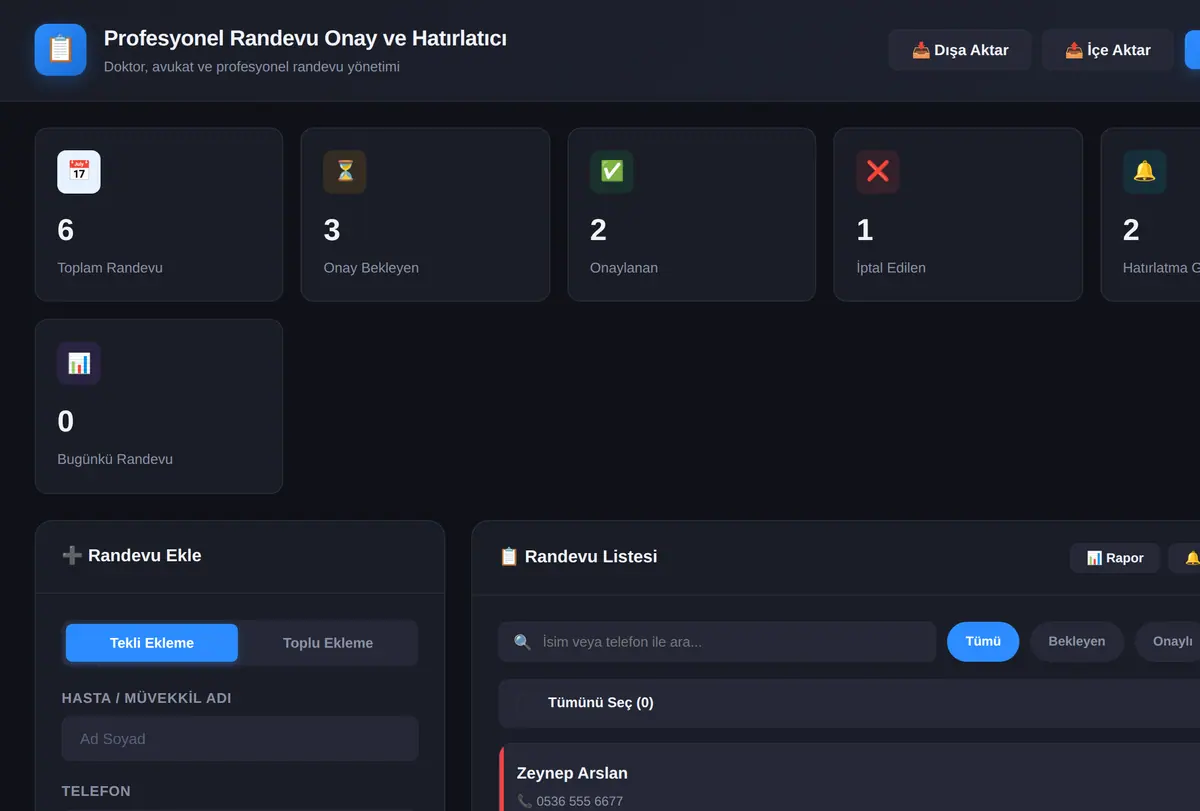Click the red X icon on İptal Edilen card
The width and height of the screenshot is (1200, 811).
pos(878,172)
